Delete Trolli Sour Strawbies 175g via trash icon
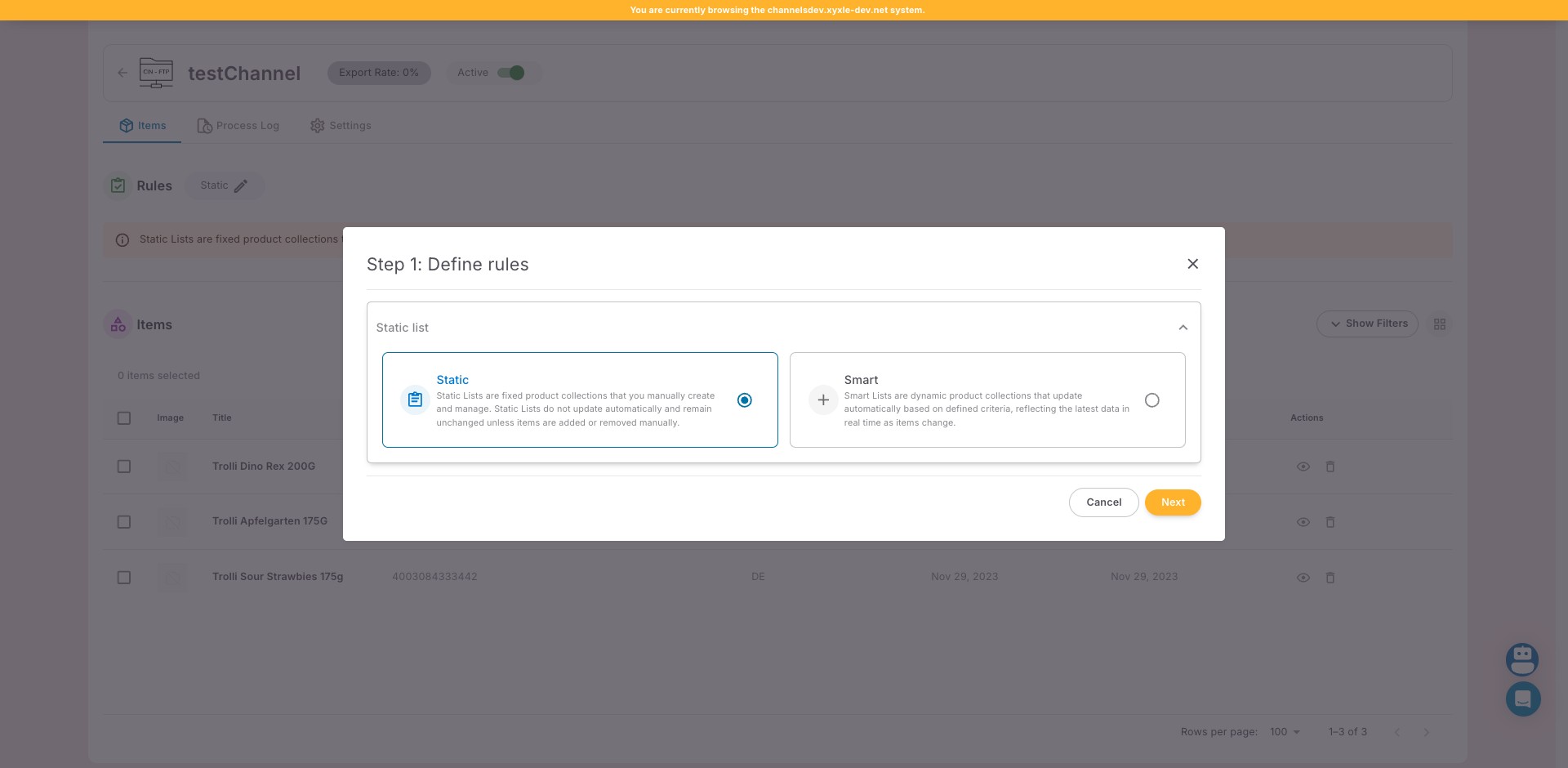Screen dimensions: 1568x768 click(x=1330, y=577)
